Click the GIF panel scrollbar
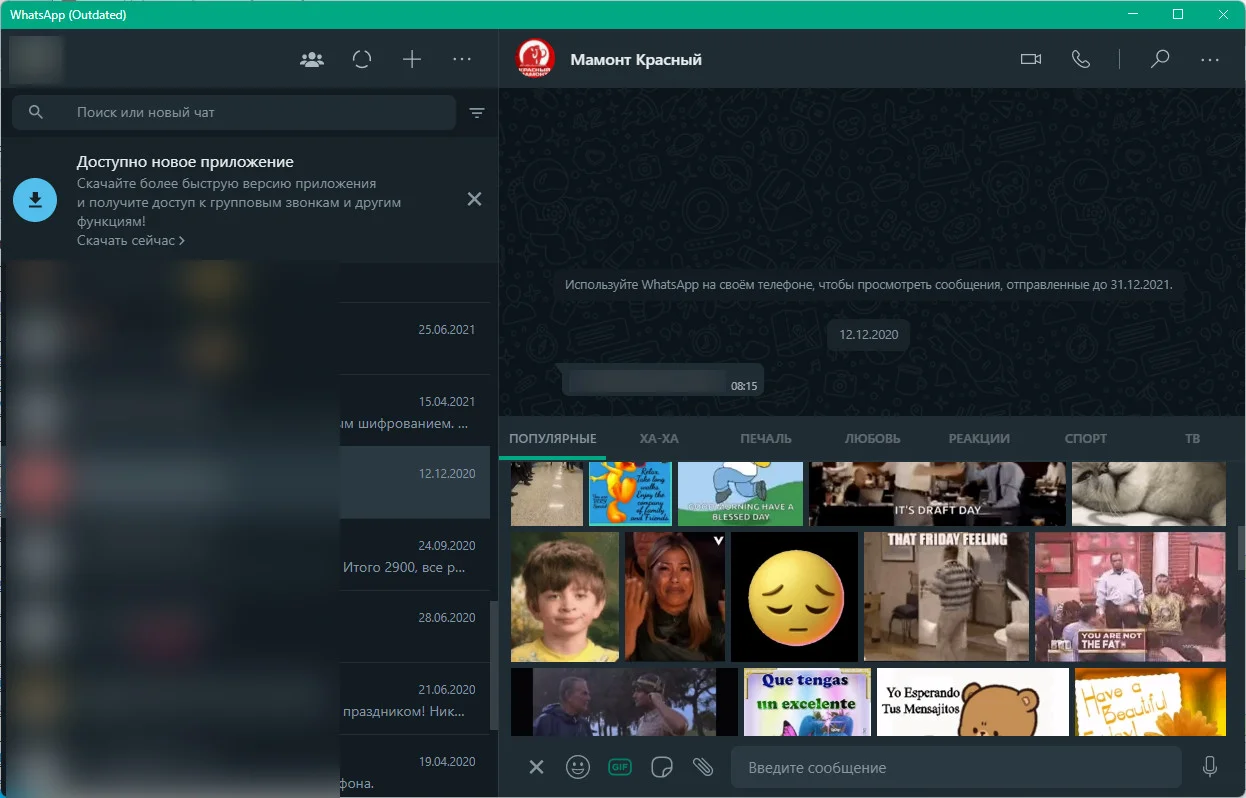 pos(1241,547)
